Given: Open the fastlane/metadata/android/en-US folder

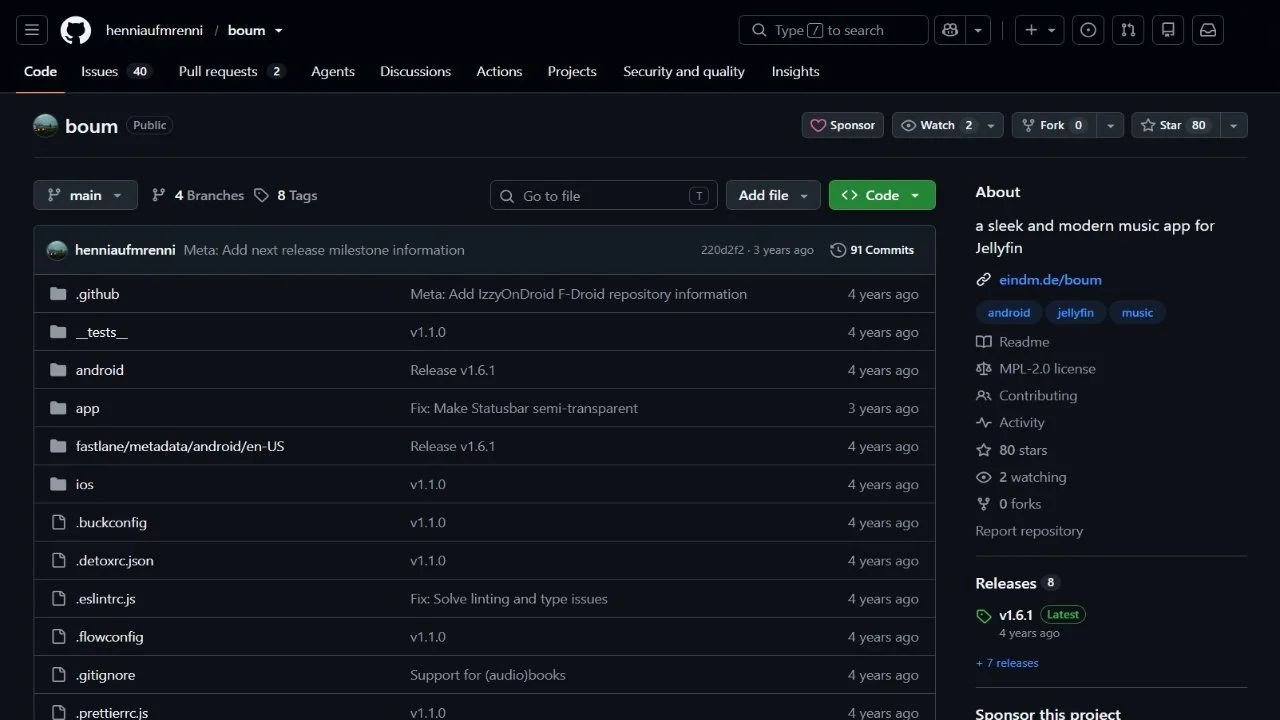Looking at the screenshot, I should tap(180, 446).
